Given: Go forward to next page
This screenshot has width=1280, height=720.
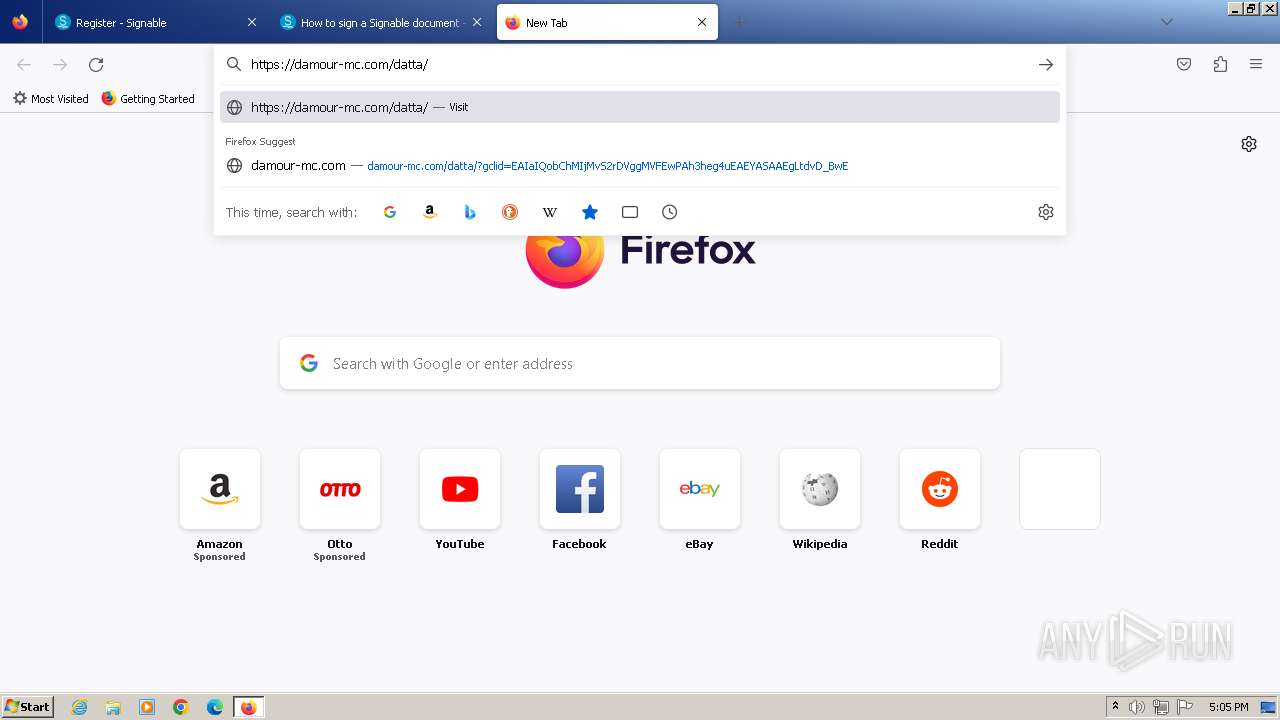Looking at the screenshot, I should [60, 64].
